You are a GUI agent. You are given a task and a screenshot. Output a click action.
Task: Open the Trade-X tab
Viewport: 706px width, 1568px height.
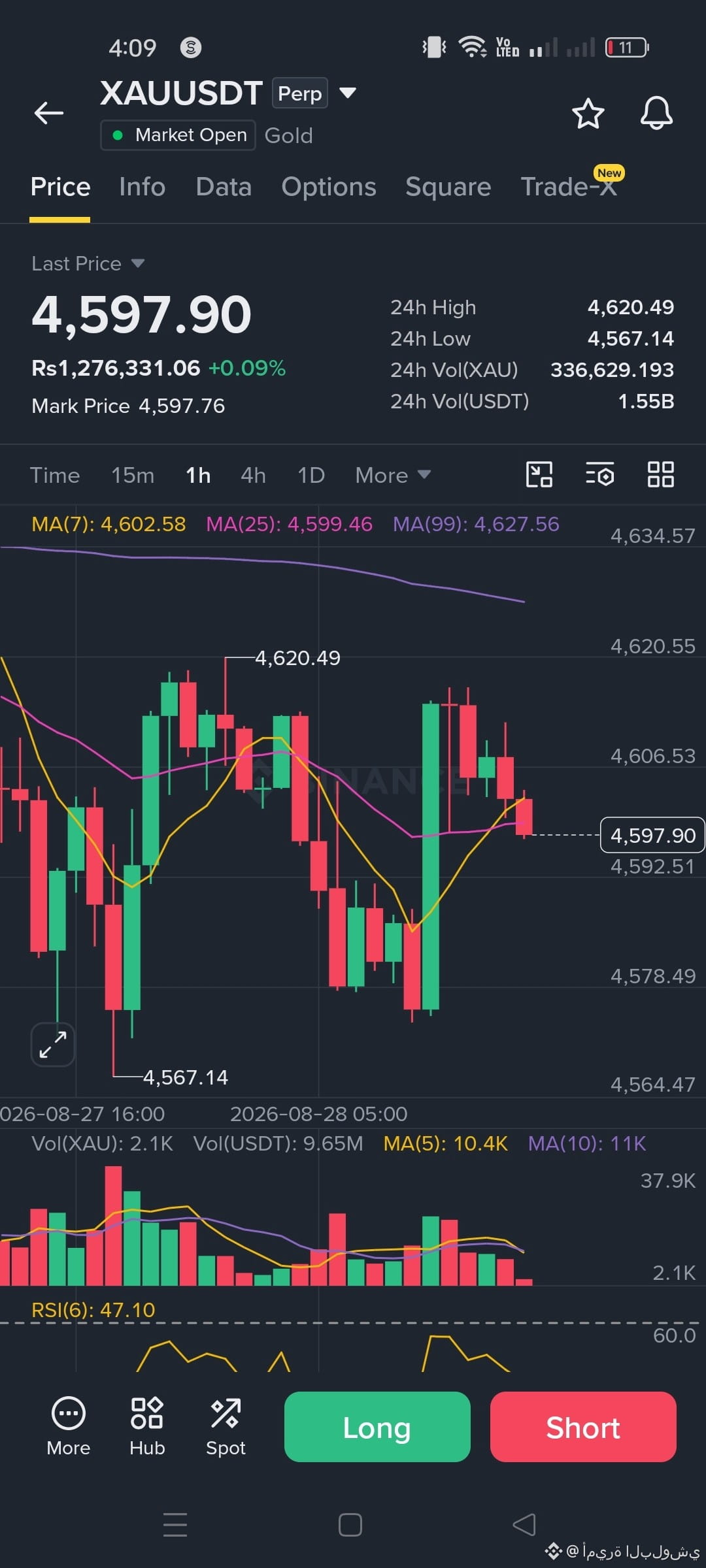point(569,187)
